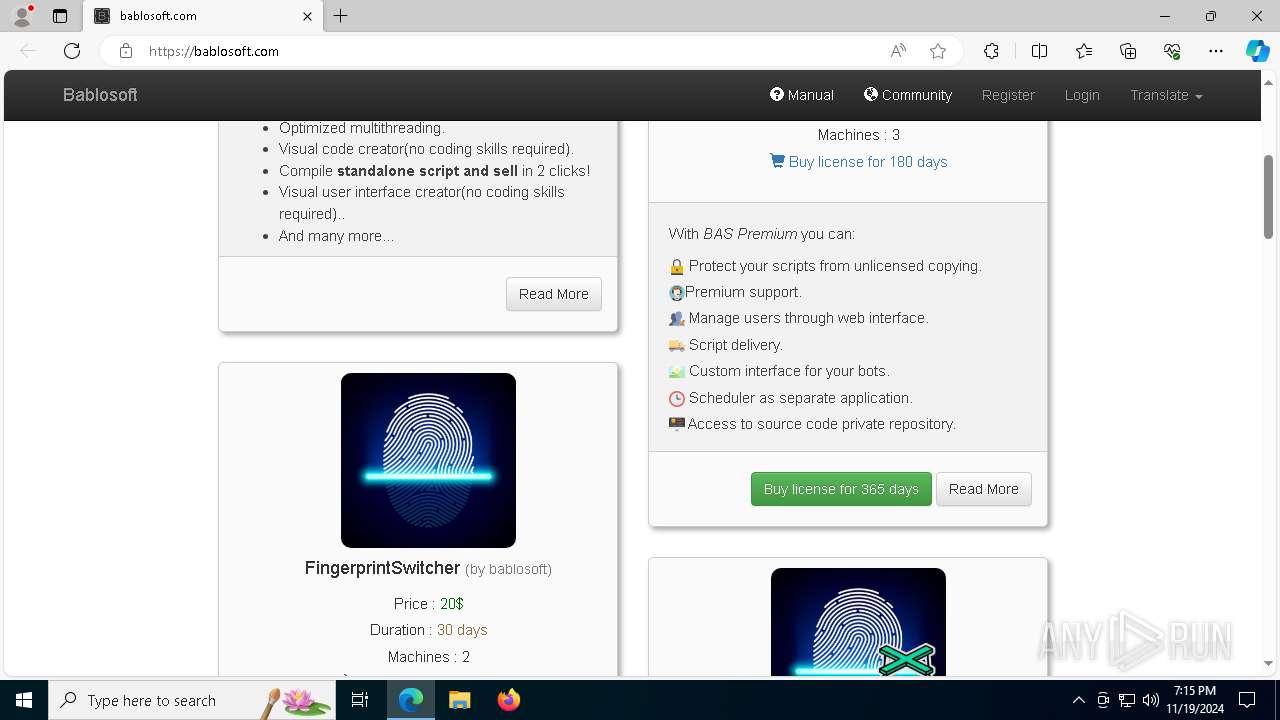Open volume control in system tray
The height and width of the screenshot is (720, 1280).
coord(1150,700)
